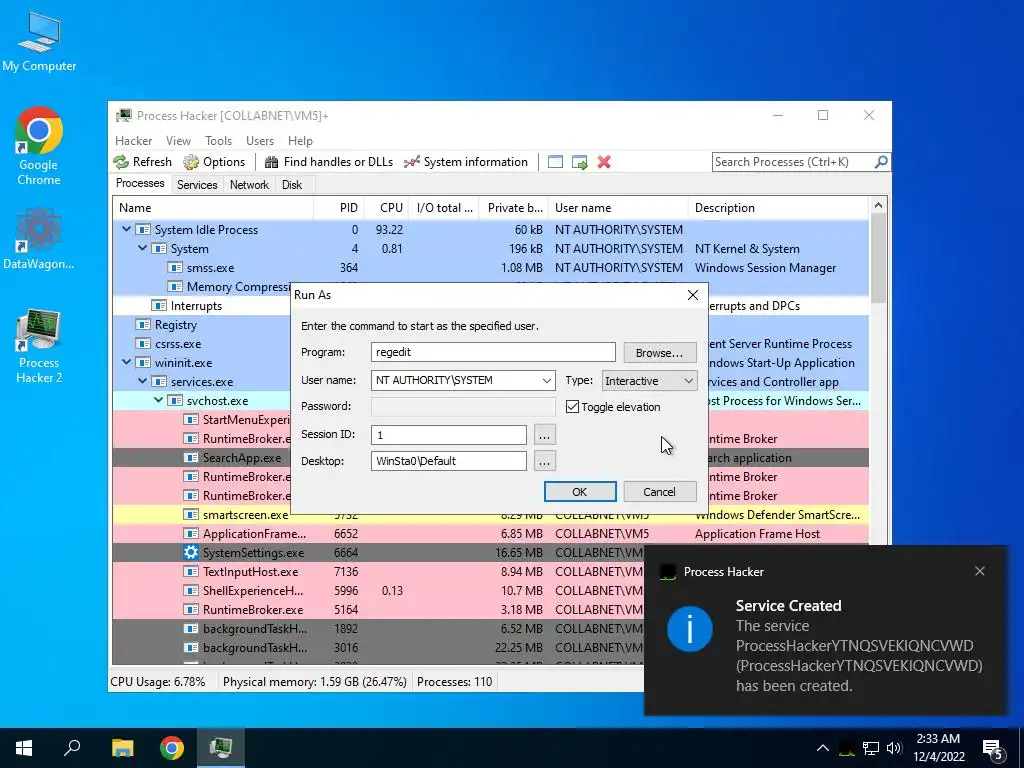Image resolution: width=1024 pixels, height=768 pixels.
Task: Open the volume speaker tray icon
Action: 894,748
